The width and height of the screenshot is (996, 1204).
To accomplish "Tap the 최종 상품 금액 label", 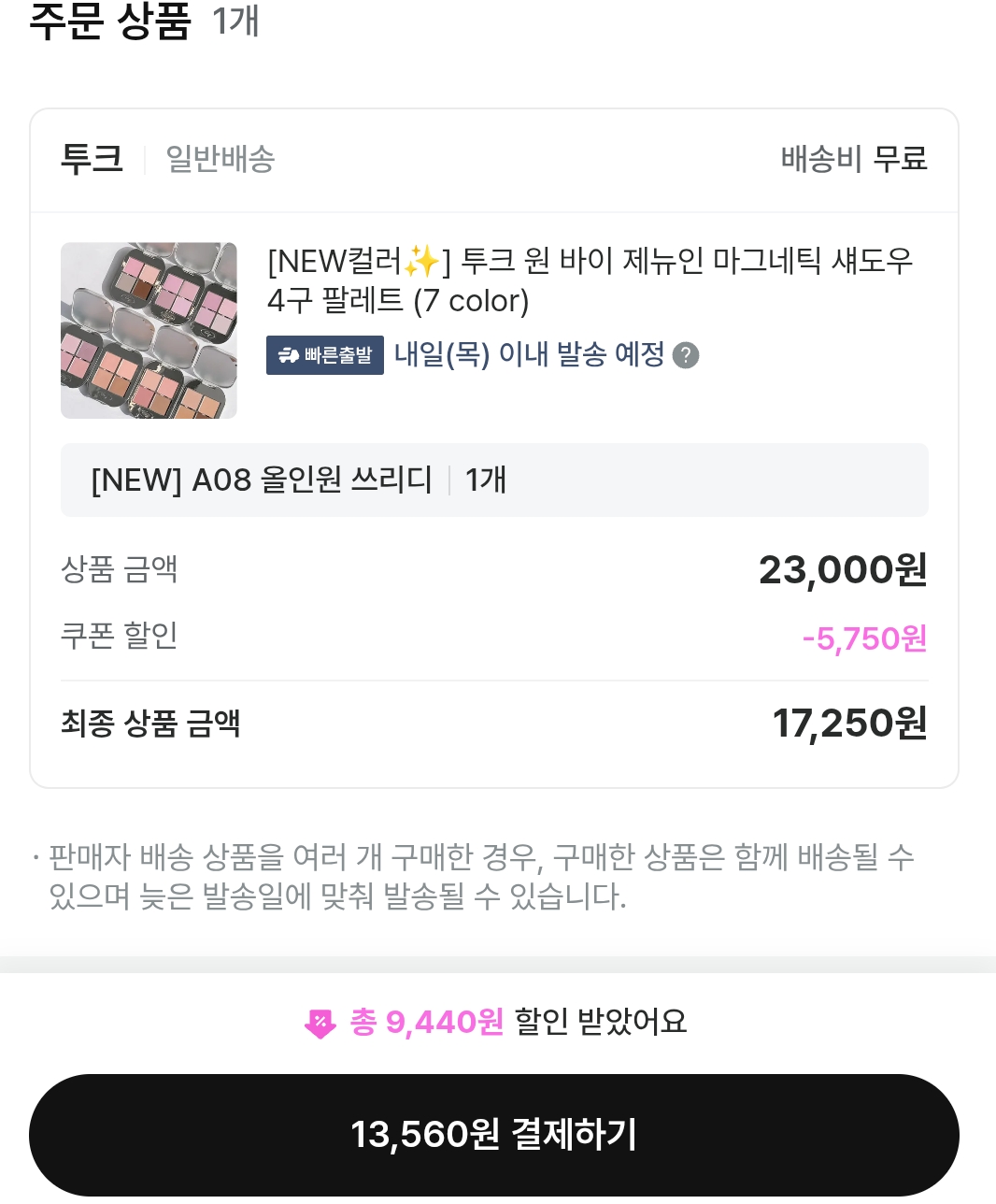I will [150, 723].
